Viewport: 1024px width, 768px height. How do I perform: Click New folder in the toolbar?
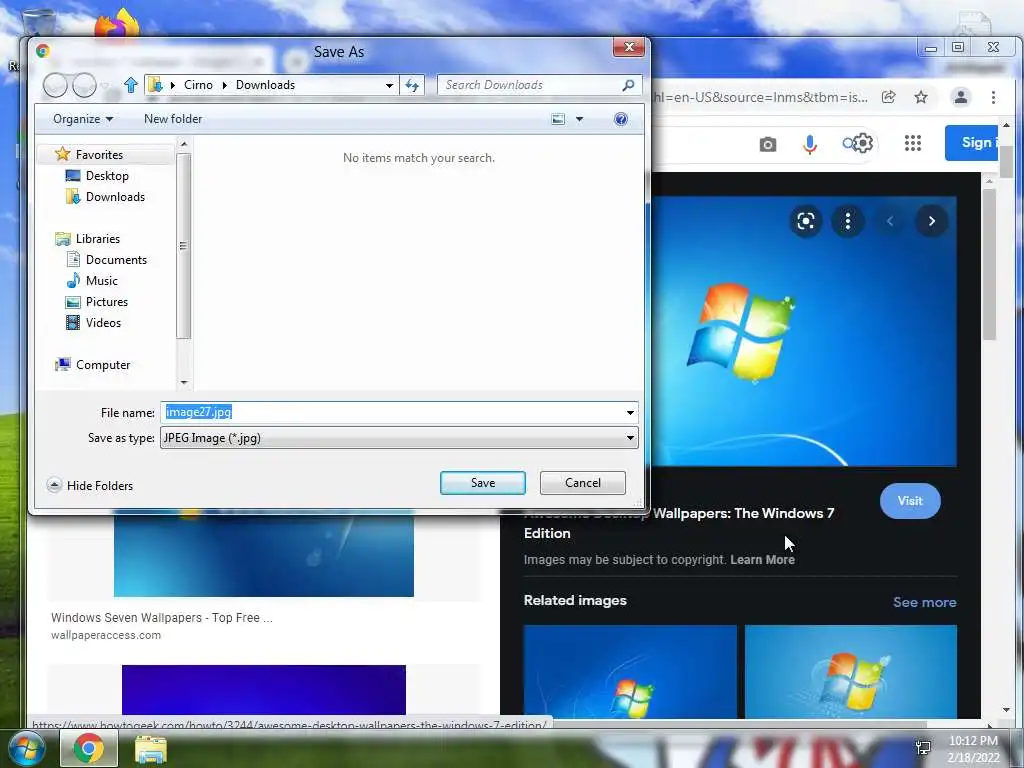click(173, 119)
